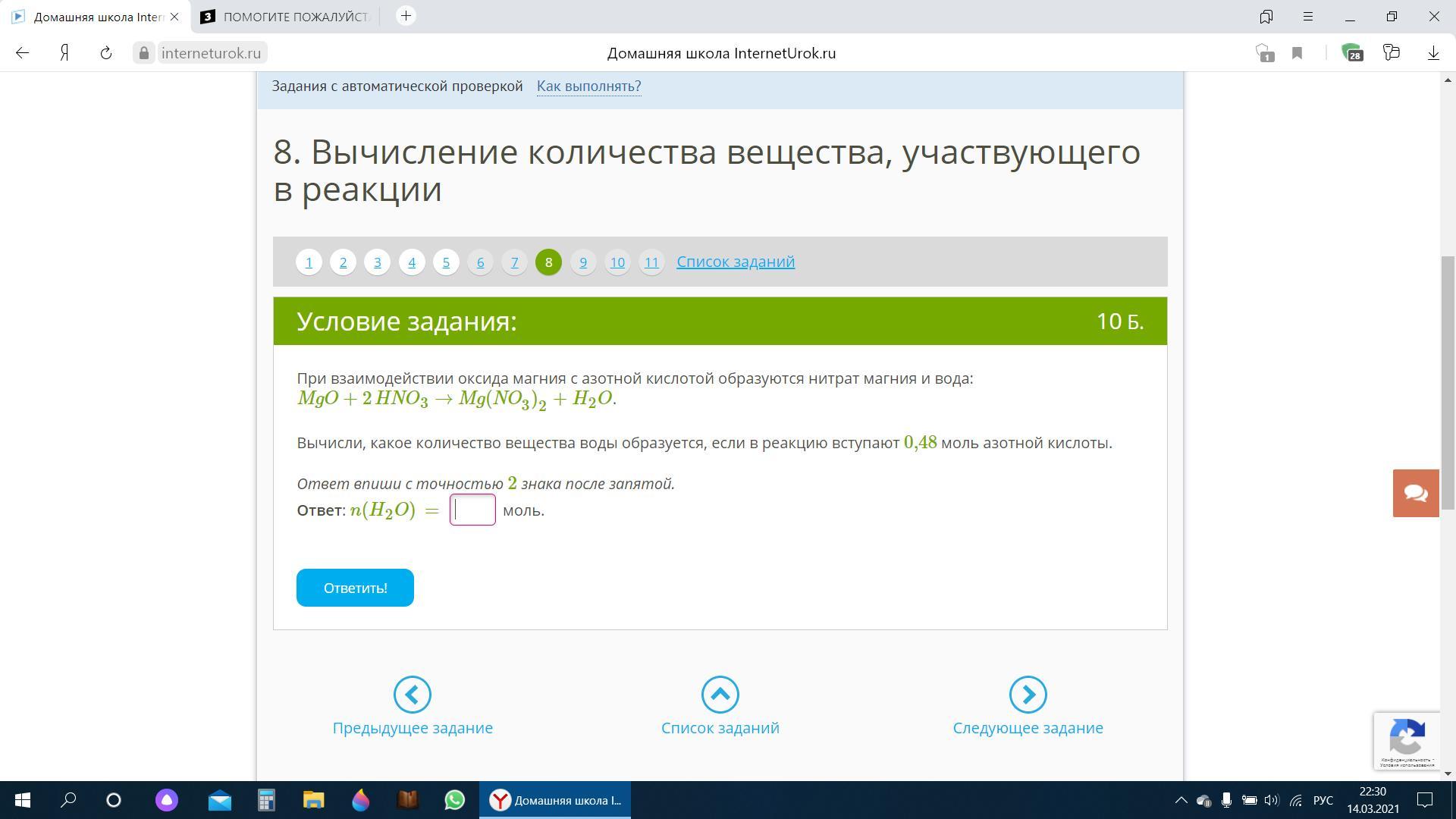The image size is (1456, 819).
Task: Click the answer input field
Action: pyautogui.click(x=472, y=510)
